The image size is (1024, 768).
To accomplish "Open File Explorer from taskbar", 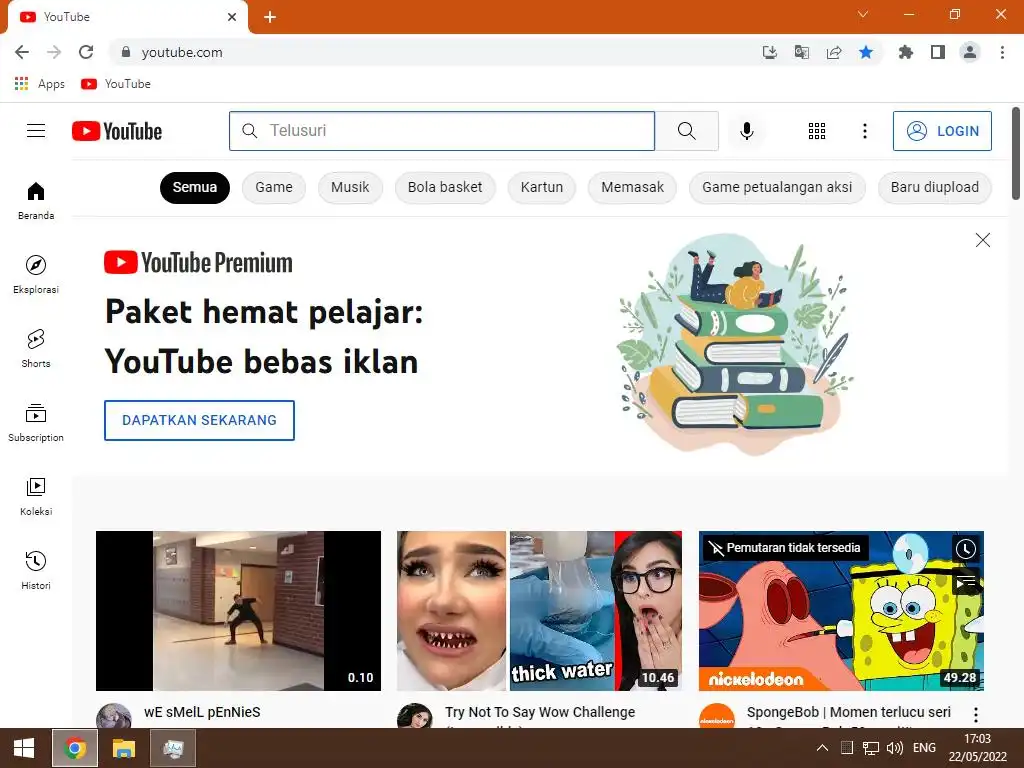I will [x=123, y=748].
